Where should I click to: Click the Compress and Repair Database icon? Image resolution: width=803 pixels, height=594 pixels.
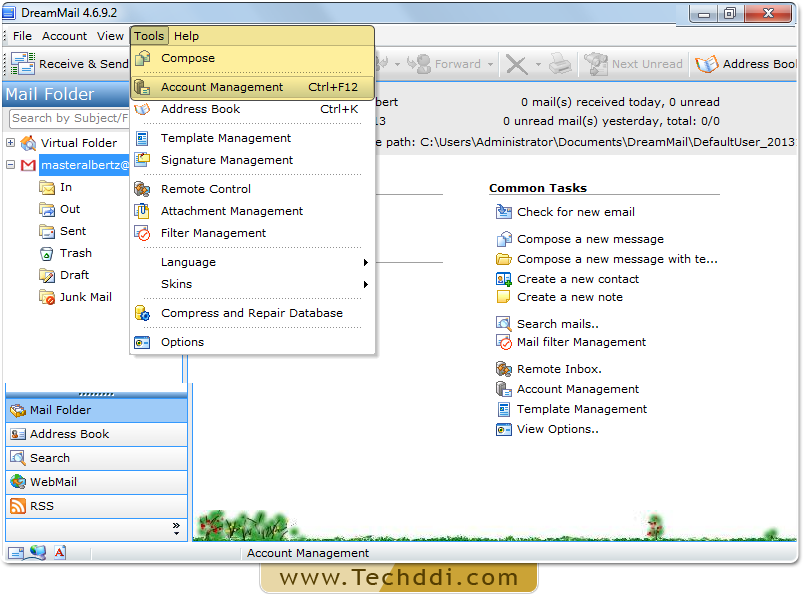(142, 313)
